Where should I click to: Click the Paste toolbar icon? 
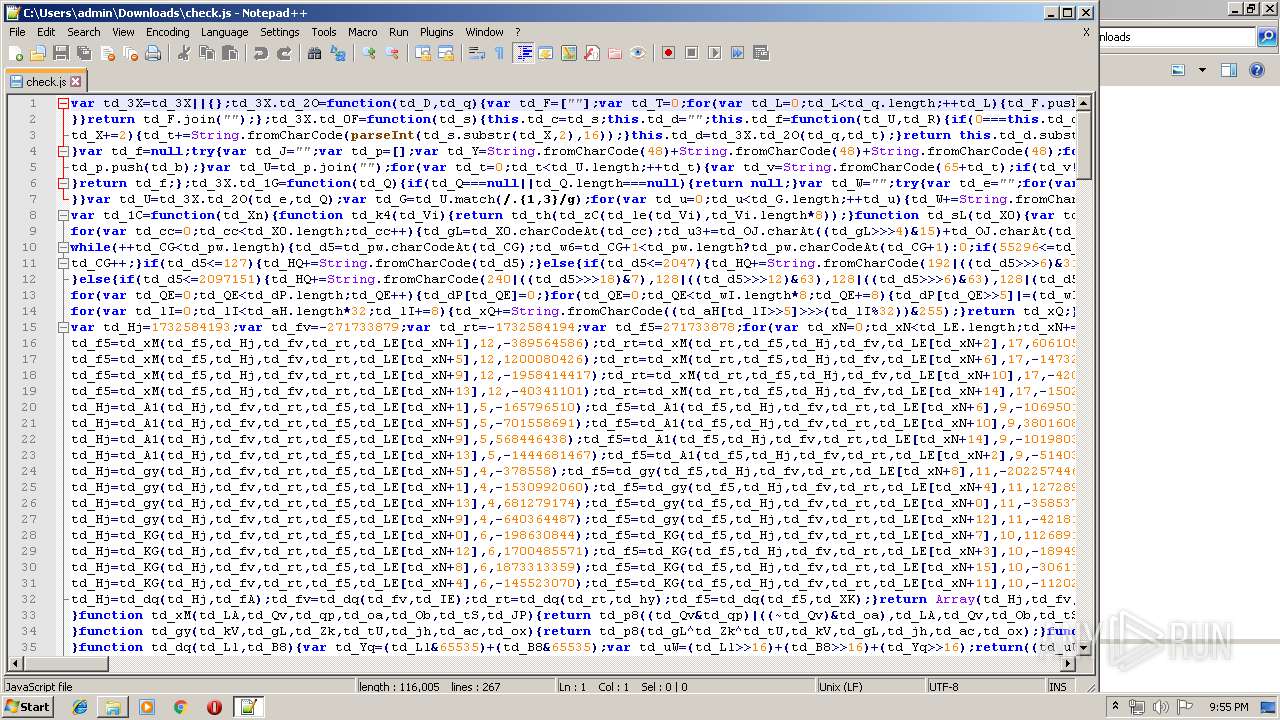[x=230, y=53]
